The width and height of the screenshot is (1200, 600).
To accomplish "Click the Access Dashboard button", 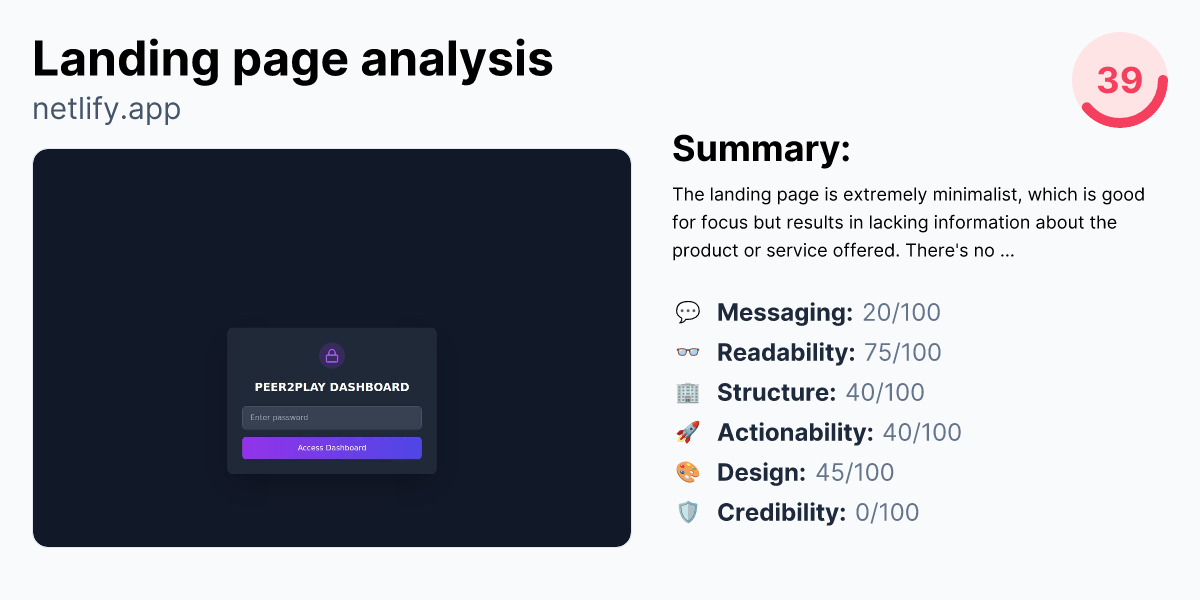I will point(332,447).
